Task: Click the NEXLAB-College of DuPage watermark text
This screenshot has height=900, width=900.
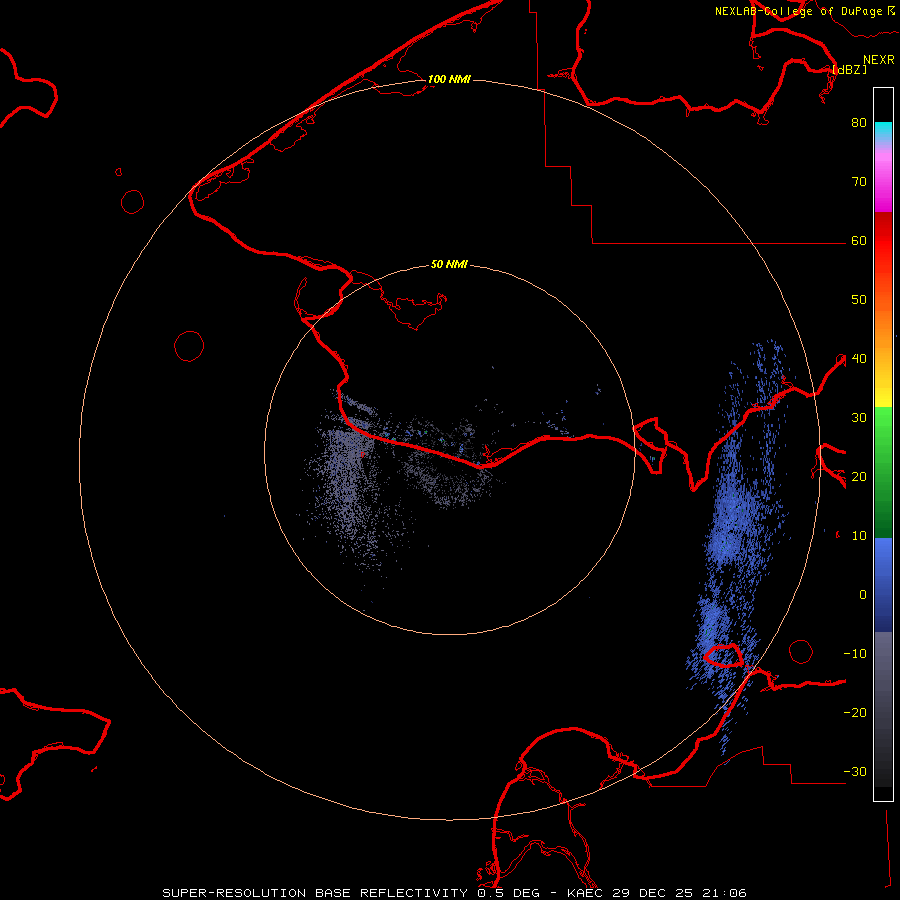Action: point(798,11)
